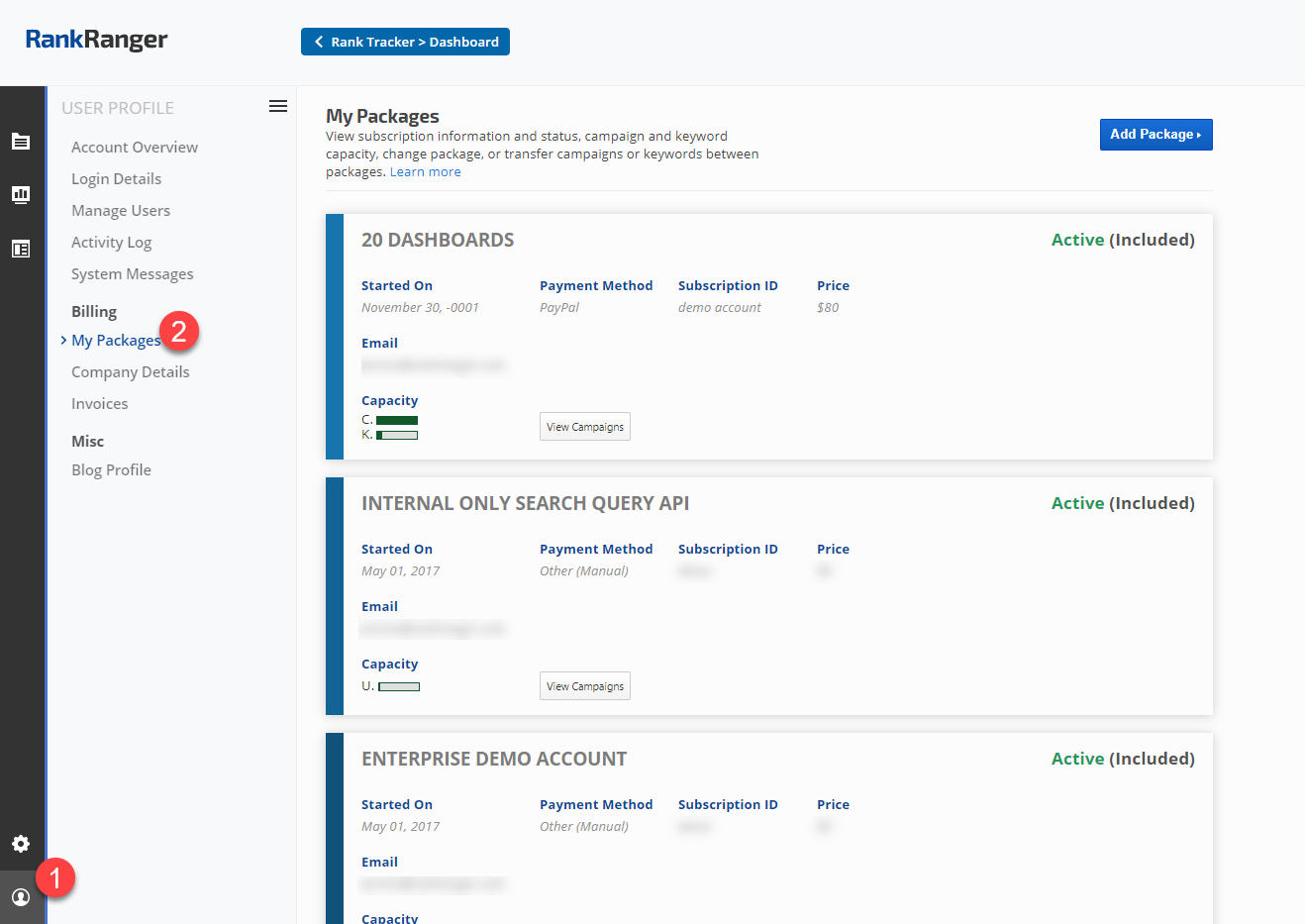Click the Add Package button
The image size is (1305, 924).
click(x=1155, y=135)
